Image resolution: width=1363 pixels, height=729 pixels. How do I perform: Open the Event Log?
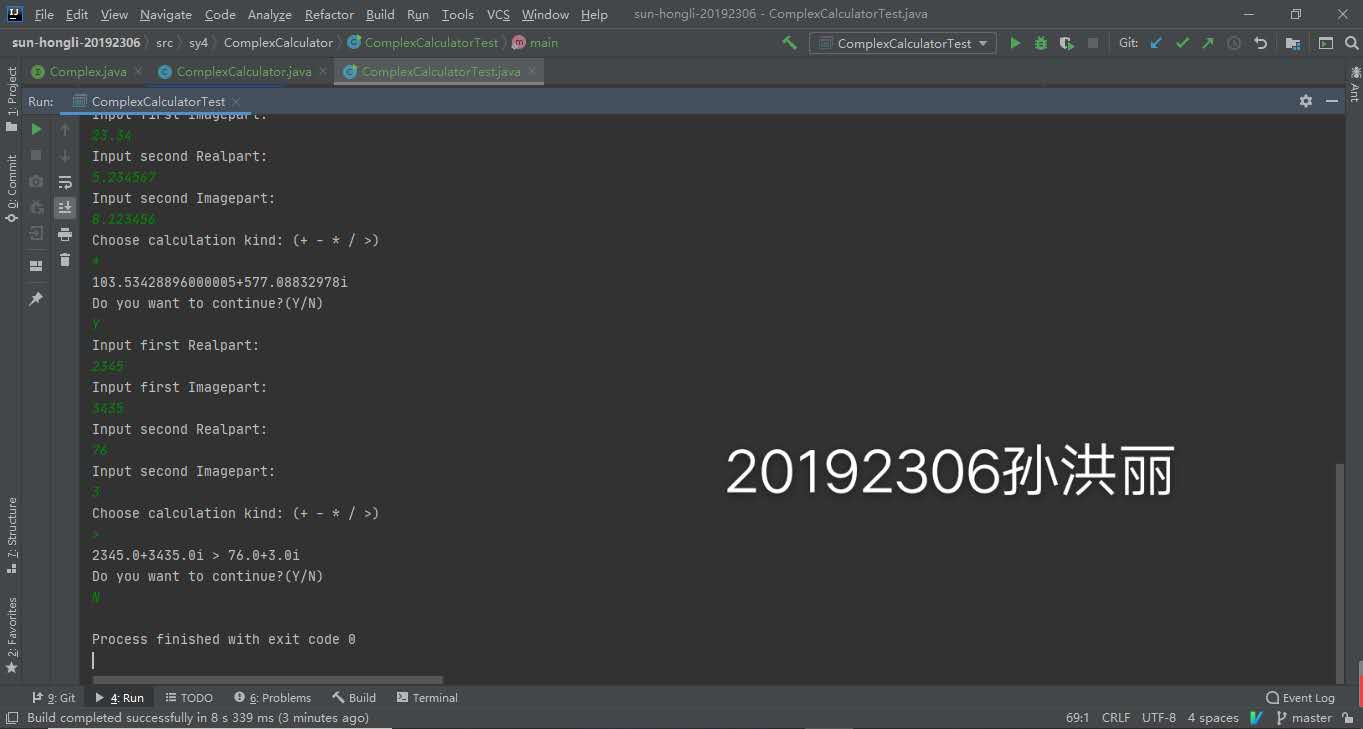point(1300,698)
